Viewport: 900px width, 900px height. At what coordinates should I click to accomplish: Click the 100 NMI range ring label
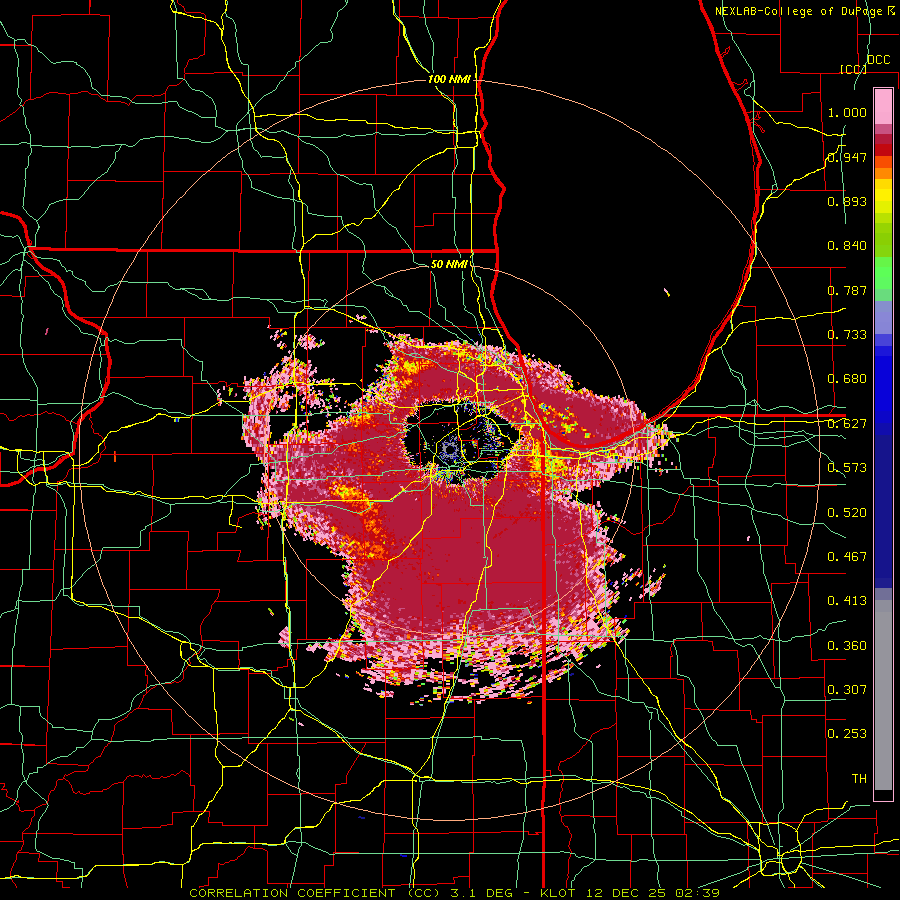point(449,79)
